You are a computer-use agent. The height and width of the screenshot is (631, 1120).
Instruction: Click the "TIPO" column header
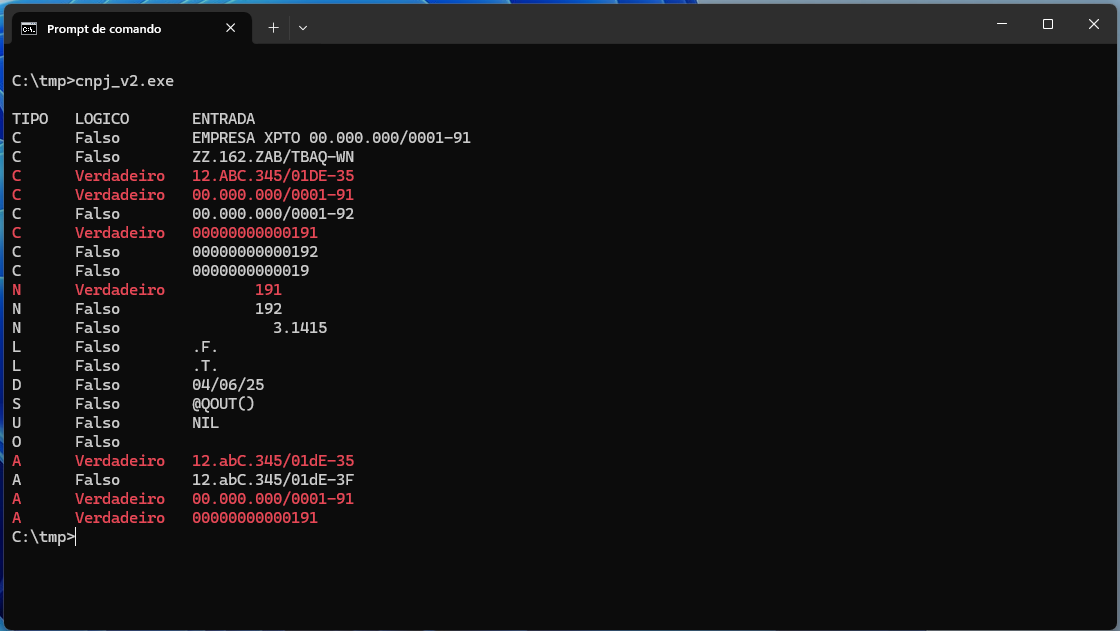coord(30,119)
